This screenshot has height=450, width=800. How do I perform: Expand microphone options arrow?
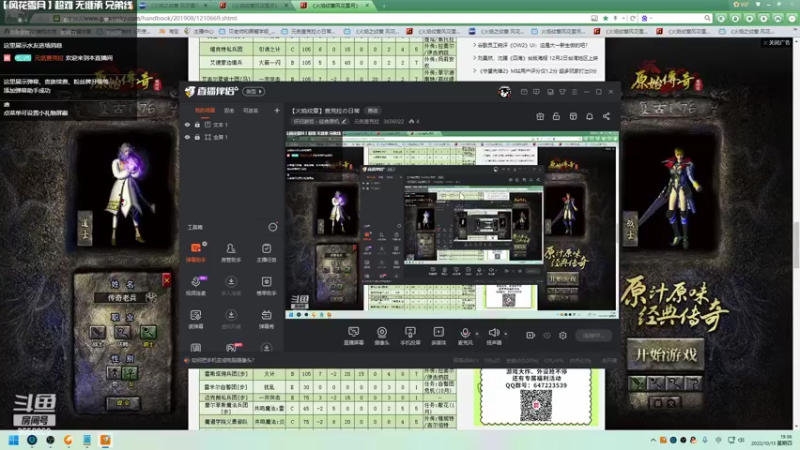coord(477,334)
